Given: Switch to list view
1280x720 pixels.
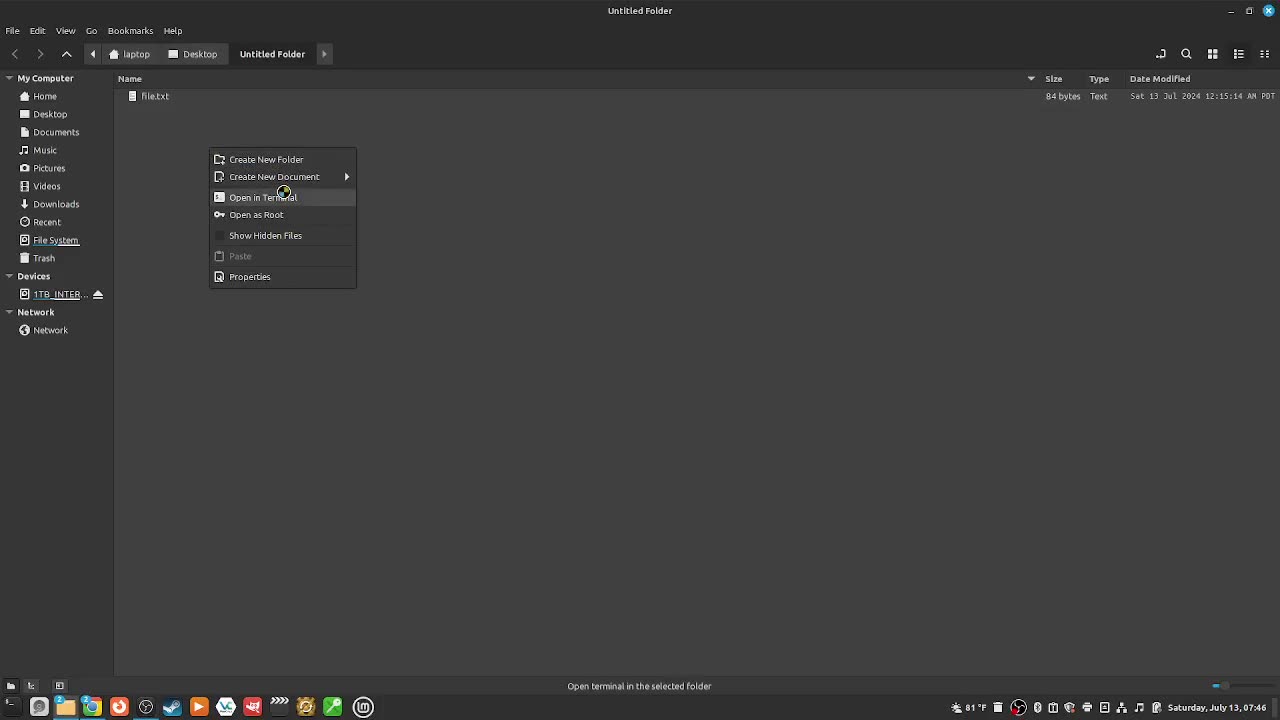Looking at the screenshot, I should (x=1238, y=54).
